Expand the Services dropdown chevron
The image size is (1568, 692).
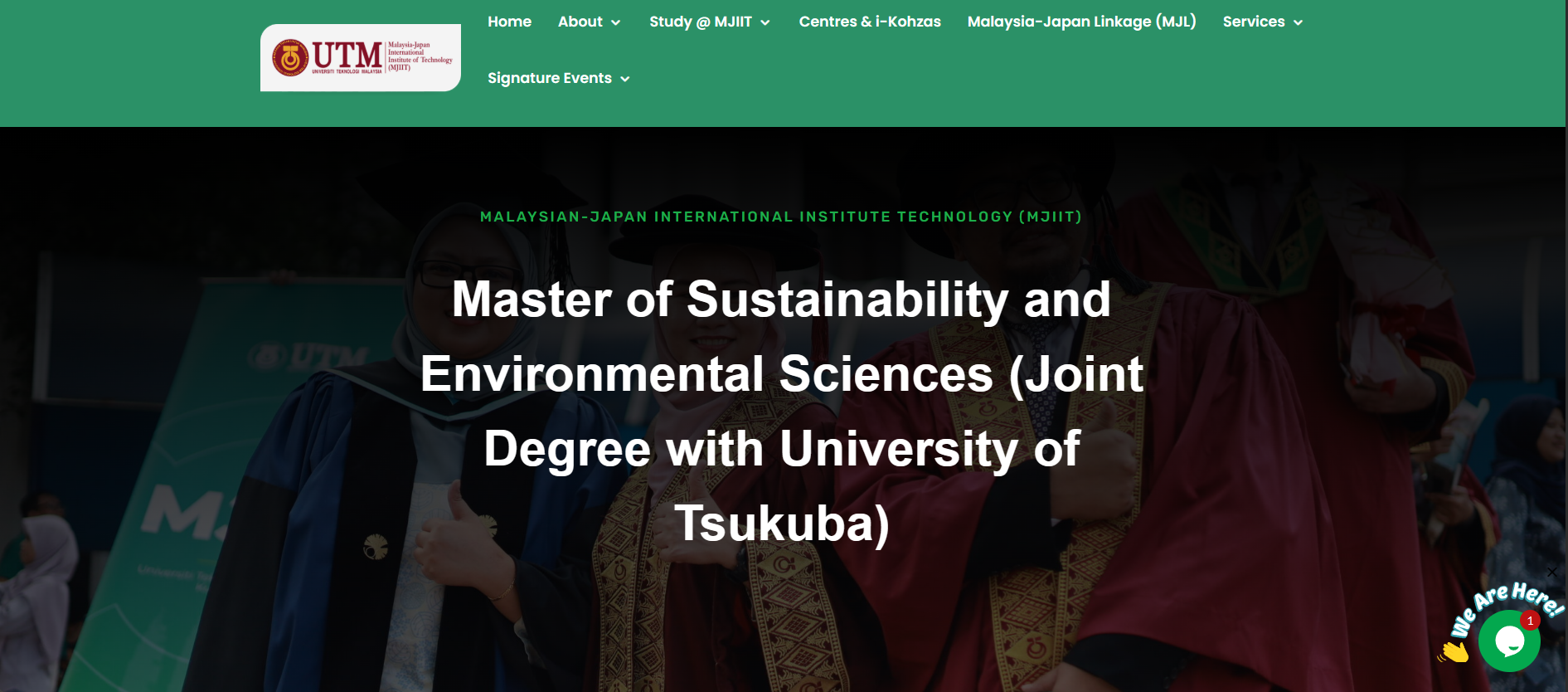(x=1299, y=23)
